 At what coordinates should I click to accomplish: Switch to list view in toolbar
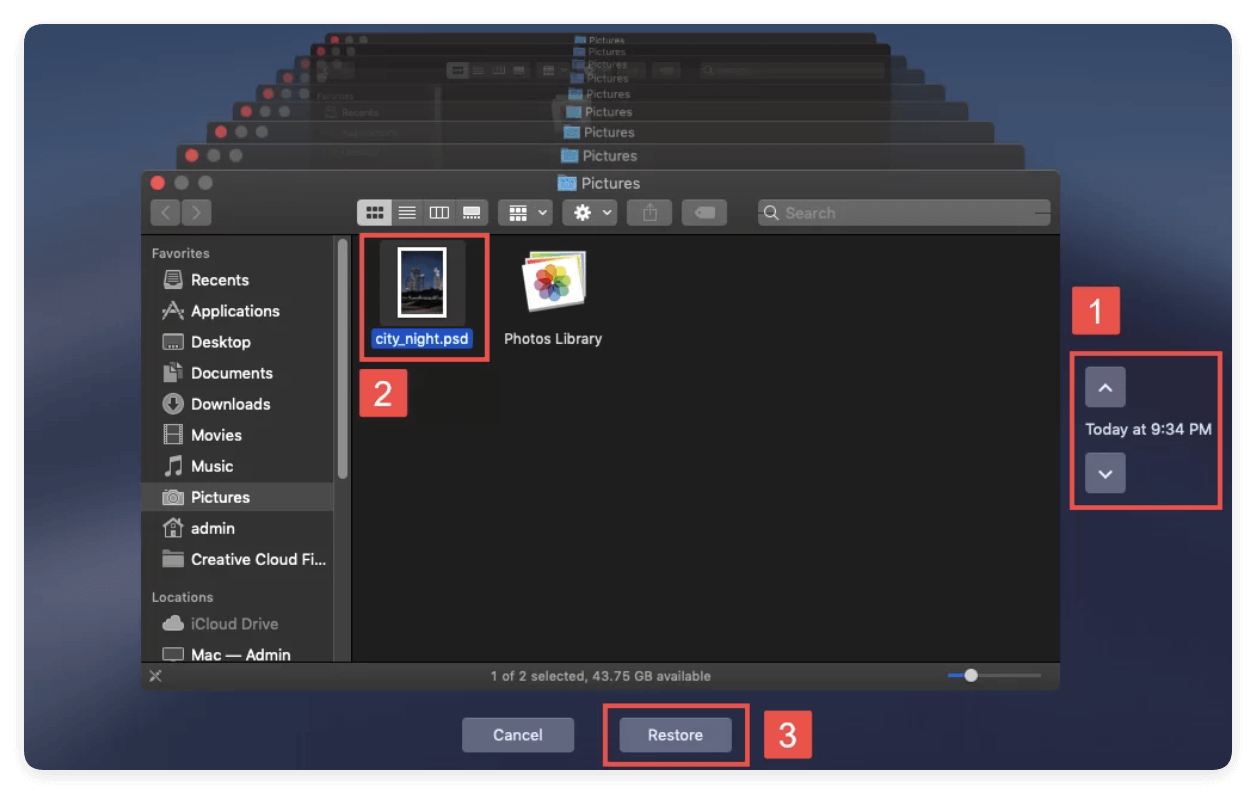(407, 212)
